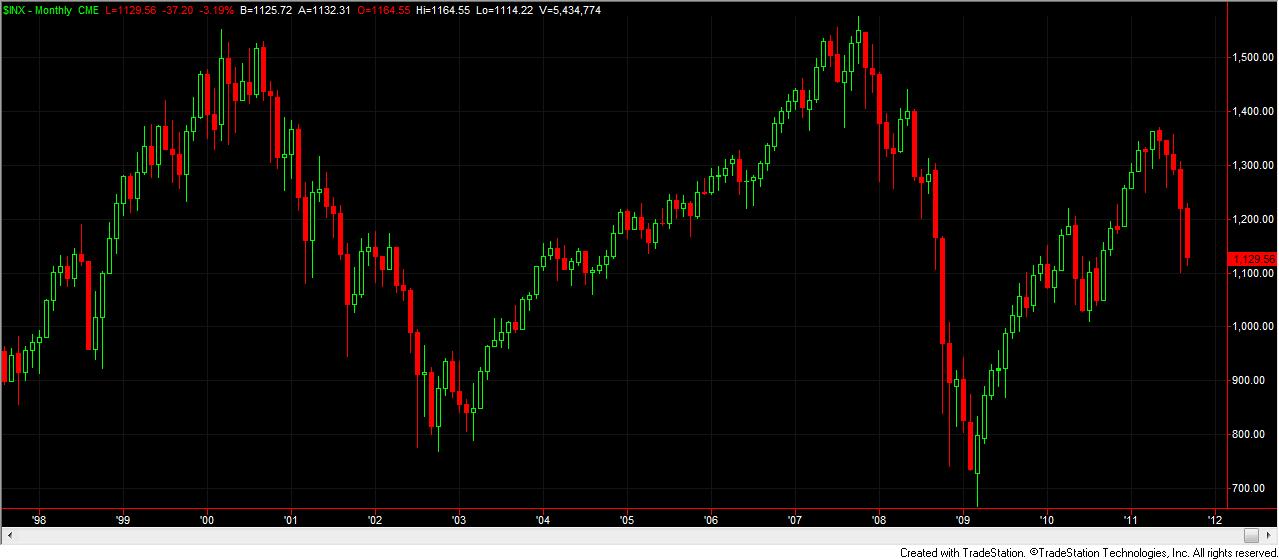Image resolution: width=1279 pixels, height=559 pixels.
Task: Click the 1,200.00 price axis label
Action: (1254, 219)
